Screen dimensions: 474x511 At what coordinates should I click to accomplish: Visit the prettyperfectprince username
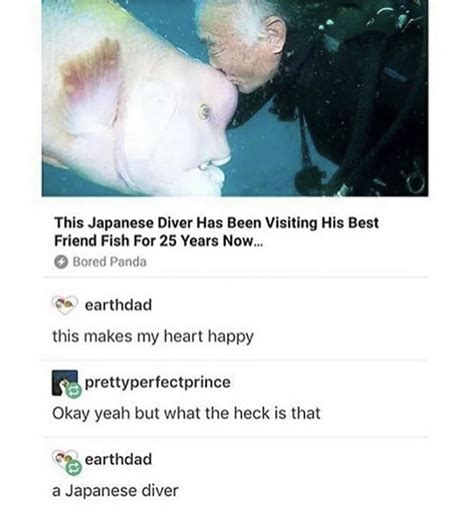pyautogui.click(x=158, y=382)
